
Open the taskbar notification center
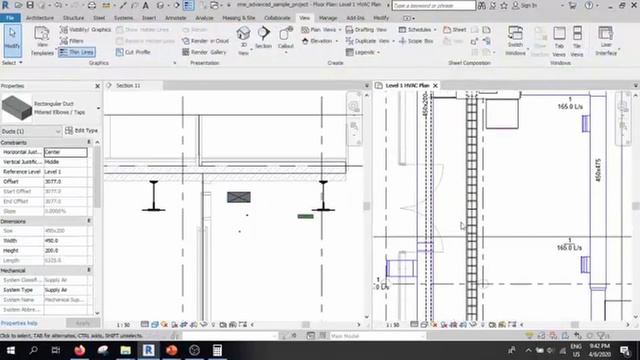click(624, 350)
